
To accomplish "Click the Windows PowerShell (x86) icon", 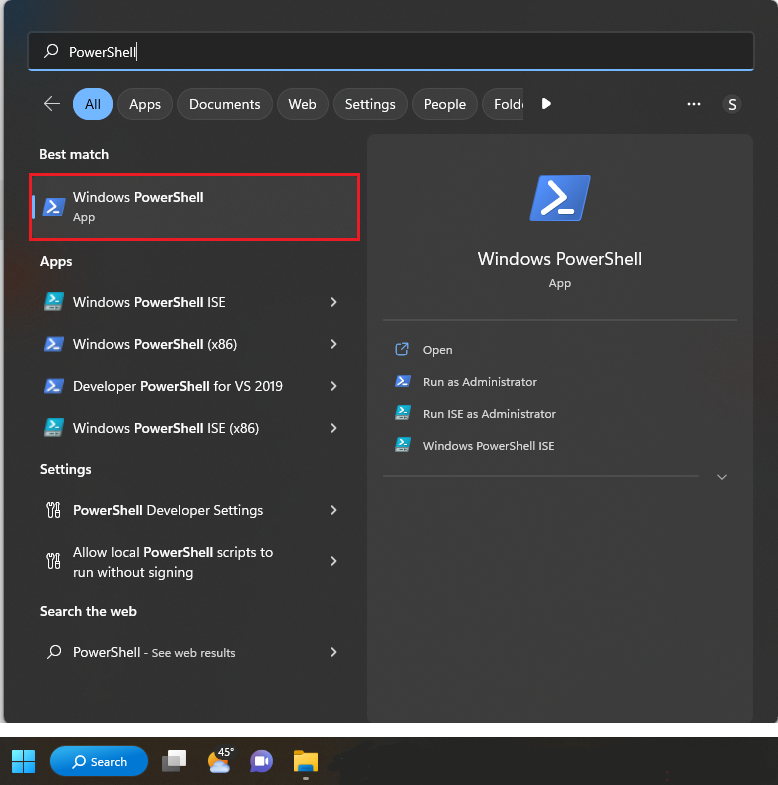I will pyautogui.click(x=54, y=344).
